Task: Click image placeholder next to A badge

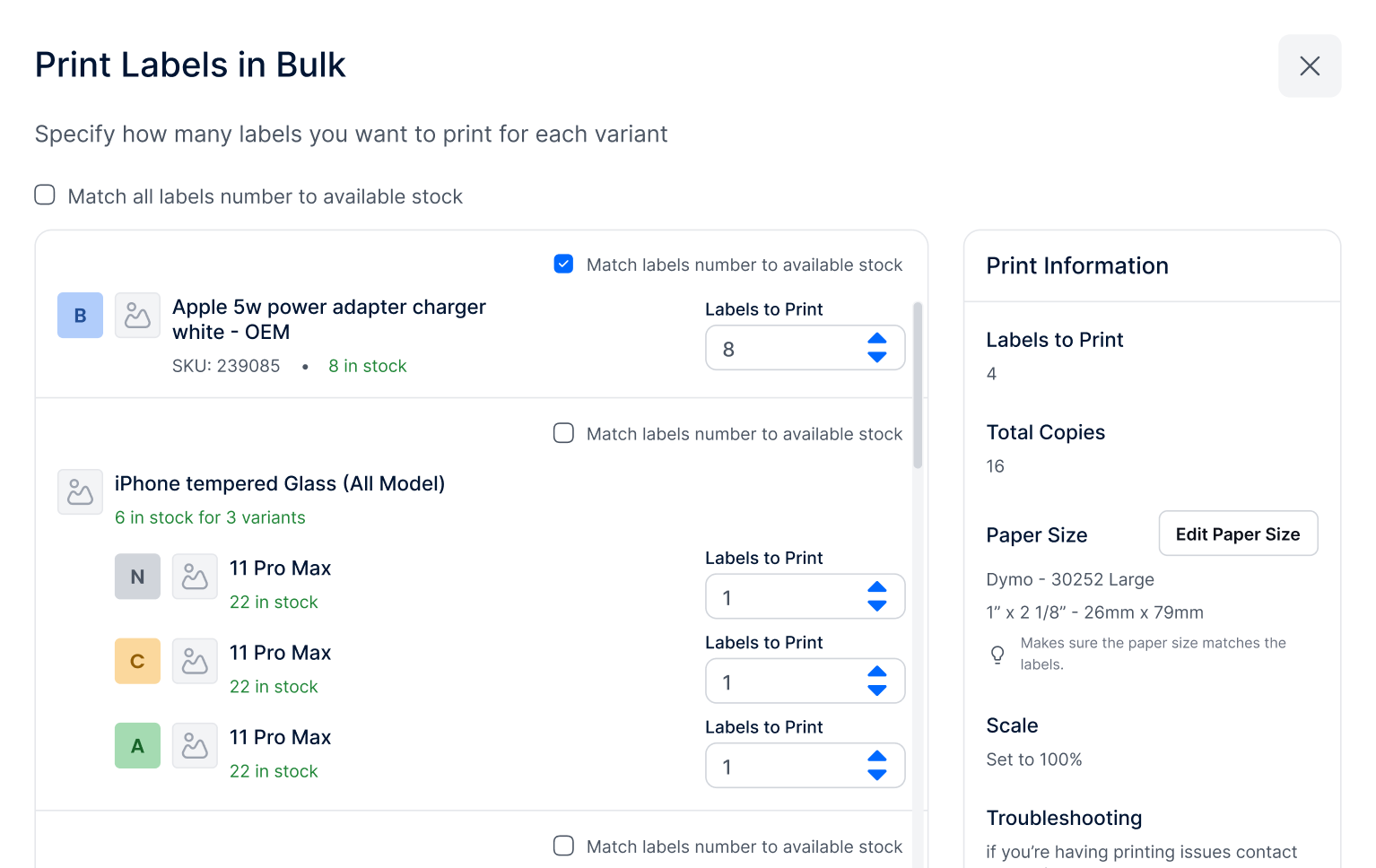Action: 195,746
